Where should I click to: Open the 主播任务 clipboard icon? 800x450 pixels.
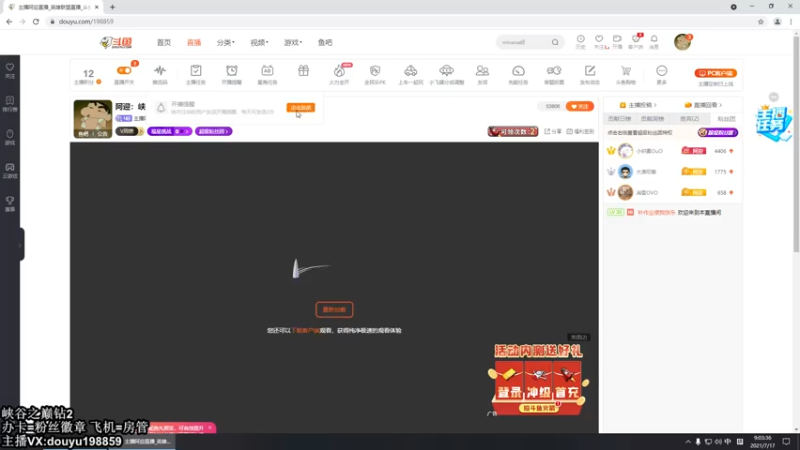click(196, 71)
